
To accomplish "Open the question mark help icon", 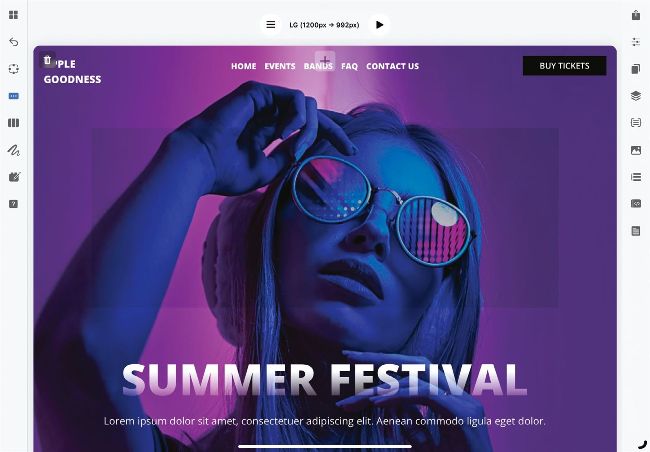I will tap(13, 204).
